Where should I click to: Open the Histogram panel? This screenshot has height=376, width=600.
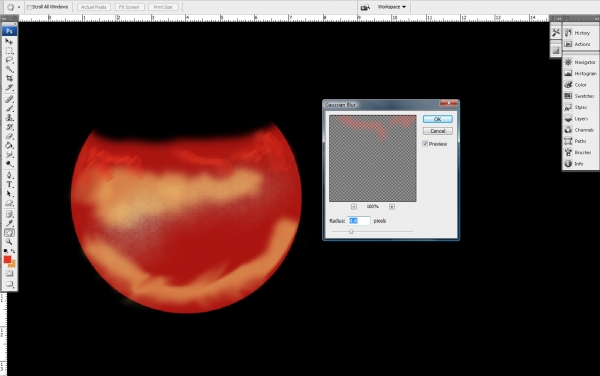point(580,73)
